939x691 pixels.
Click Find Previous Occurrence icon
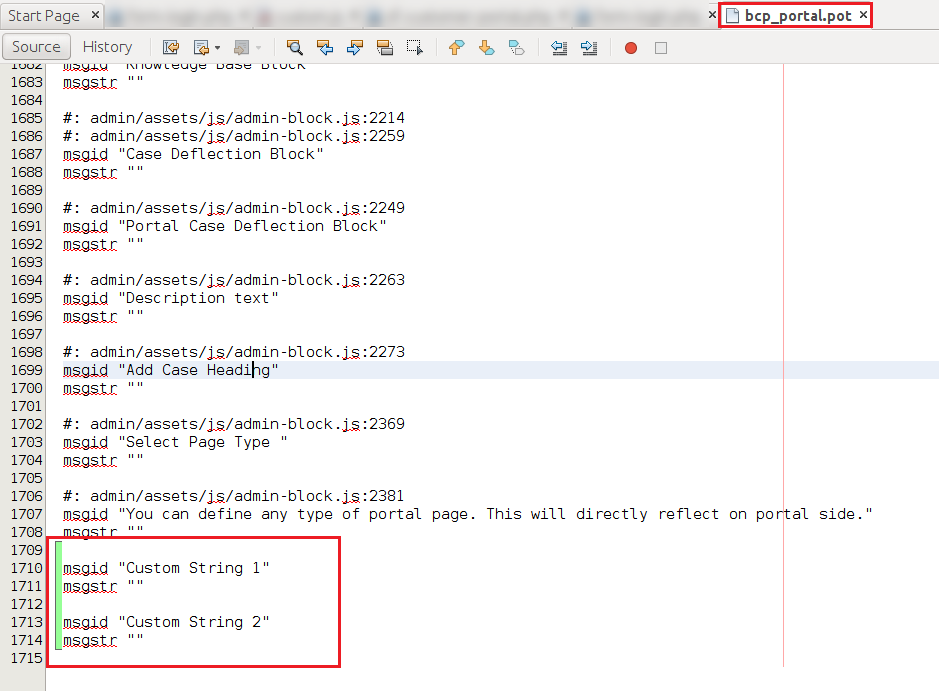(324, 47)
